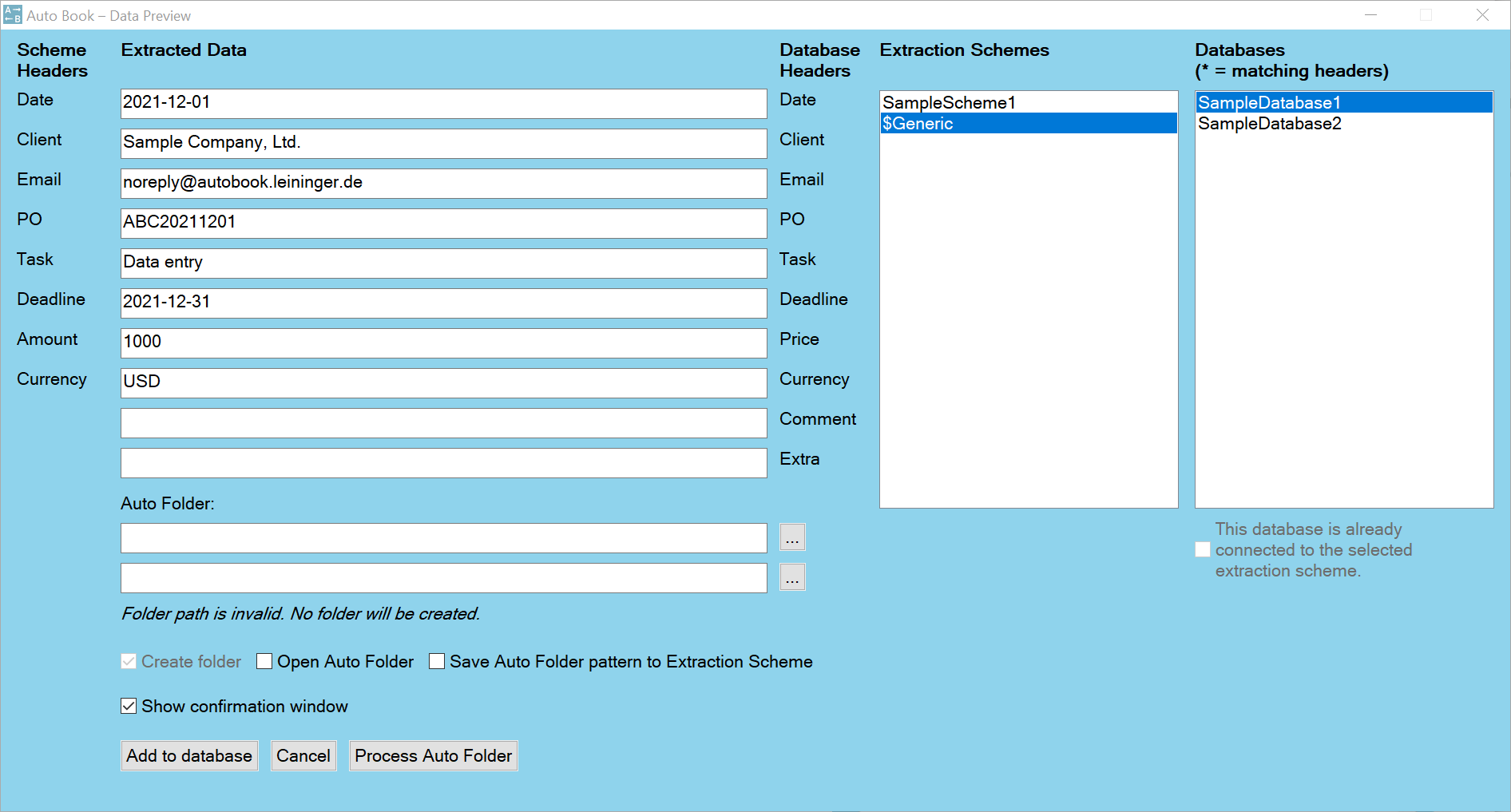Viewport: 1511px width, 812px height.
Task: Select the $Generic extraction scheme
Action: (x=918, y=123)
